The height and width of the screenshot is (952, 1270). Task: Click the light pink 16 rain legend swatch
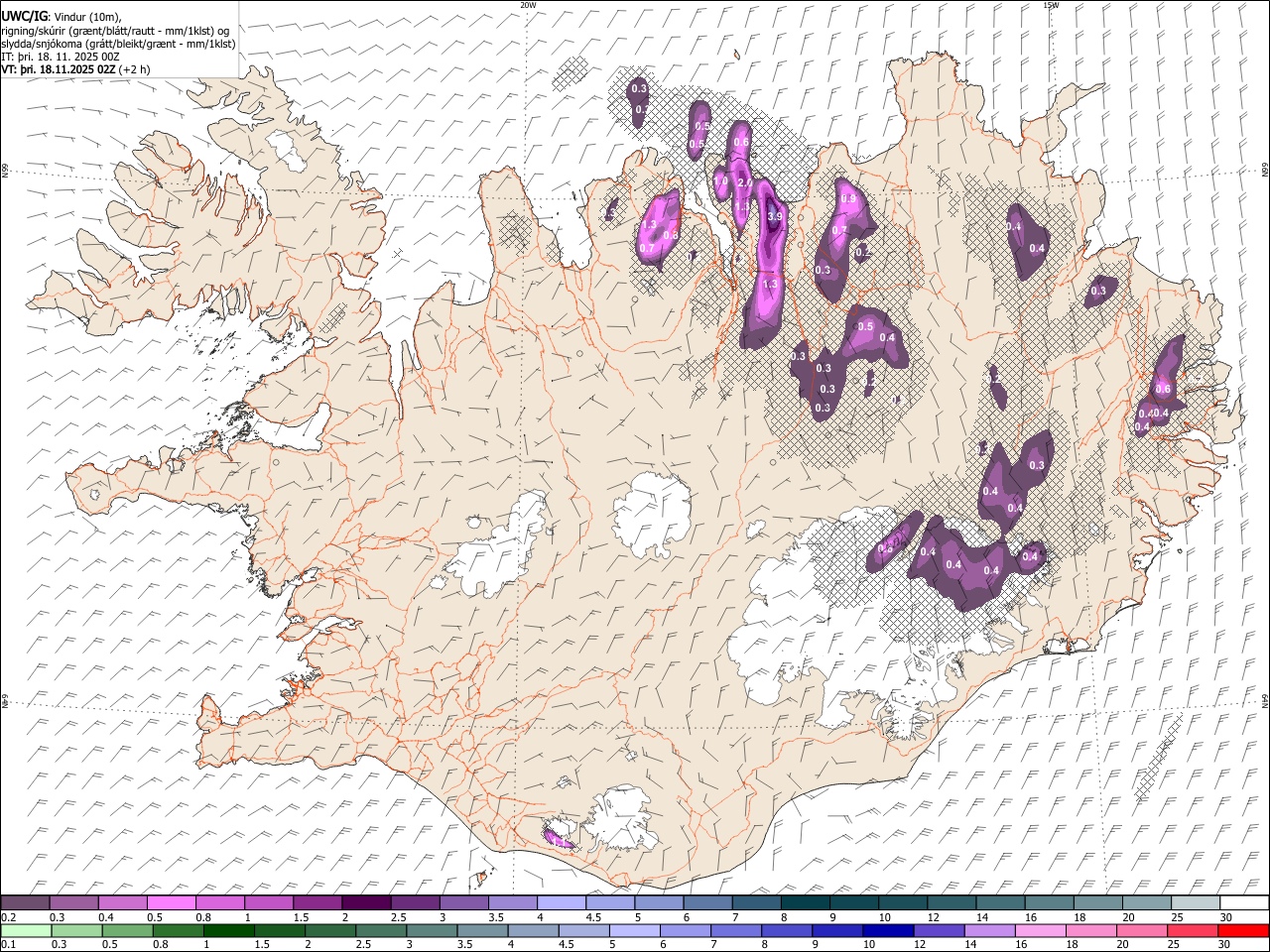[x=1042, y=931]
